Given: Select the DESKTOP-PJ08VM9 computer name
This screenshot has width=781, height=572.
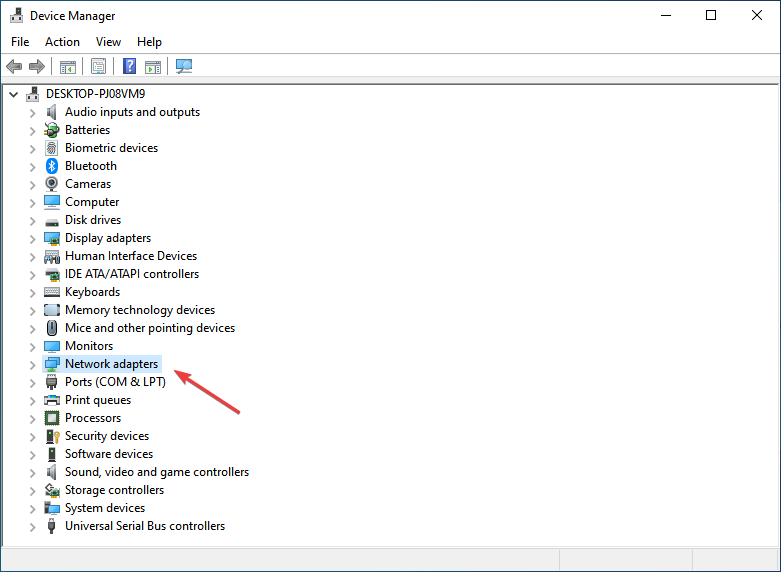Looking at the screenshot, I should pos(96,94).
